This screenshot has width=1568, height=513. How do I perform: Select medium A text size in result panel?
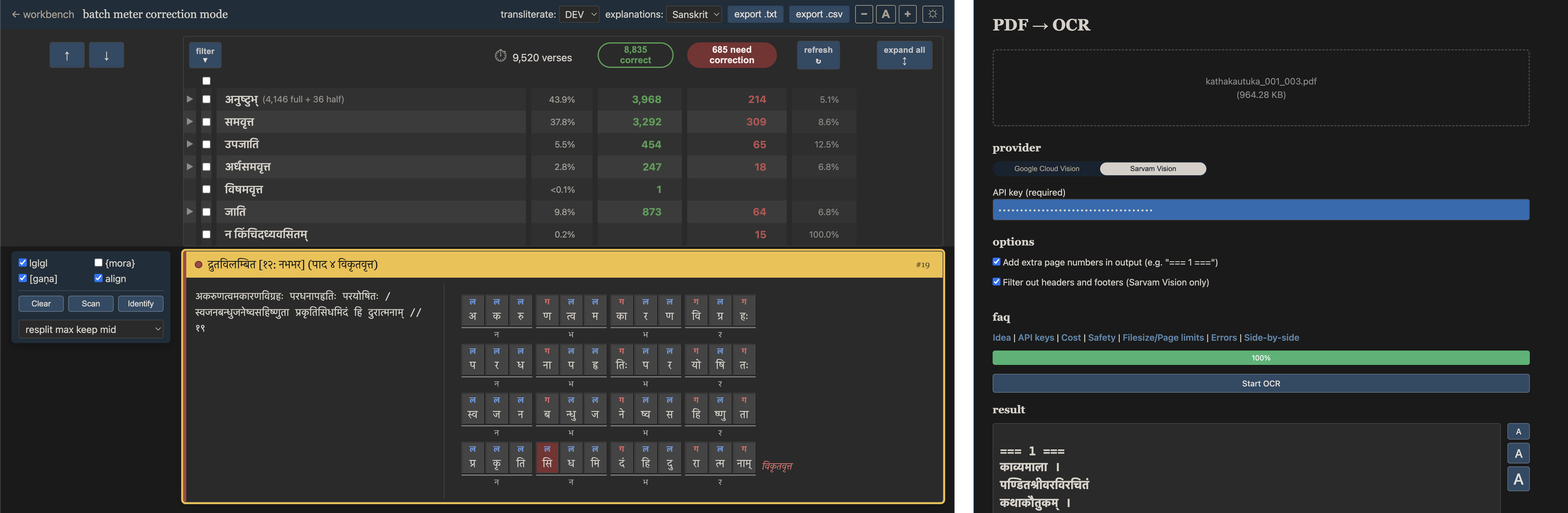pos(1518,453)
